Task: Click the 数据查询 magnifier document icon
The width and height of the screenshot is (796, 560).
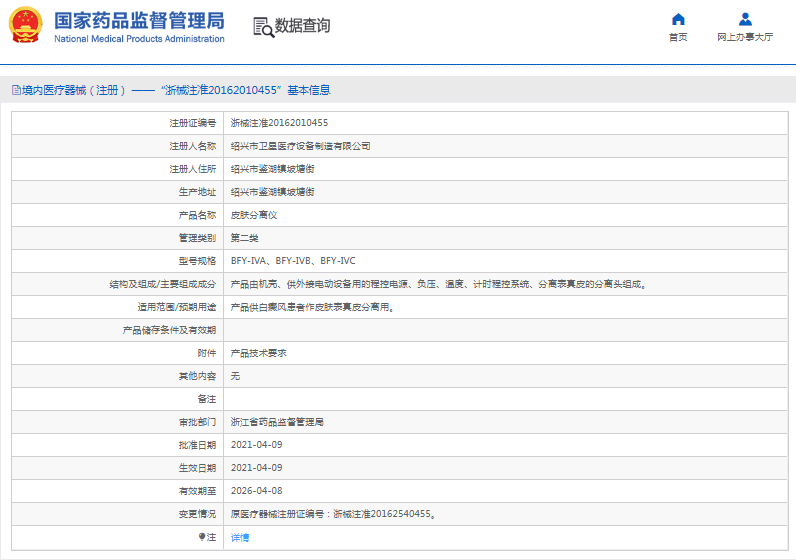Action: point(263,27)
